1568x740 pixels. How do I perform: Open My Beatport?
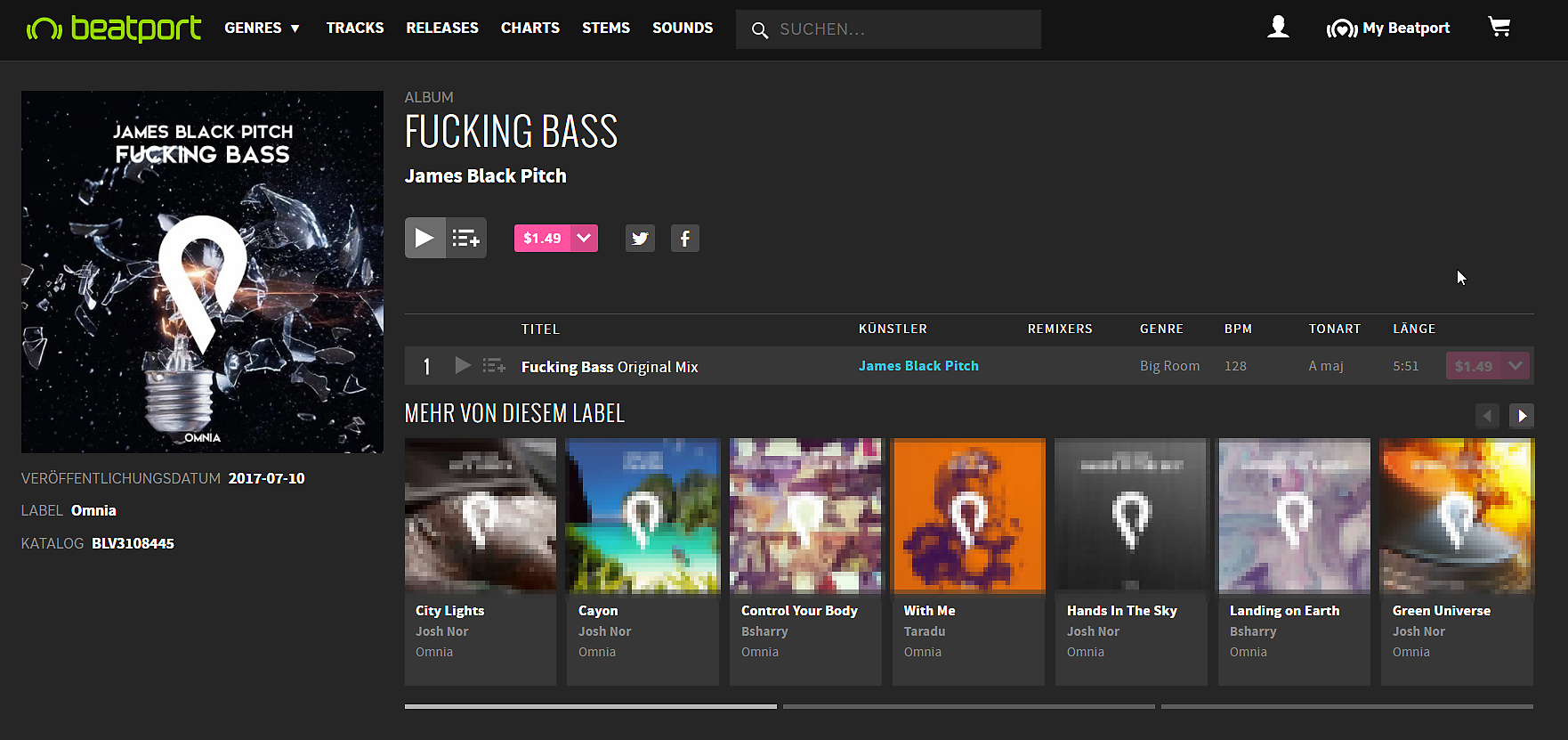point(1388,28)
